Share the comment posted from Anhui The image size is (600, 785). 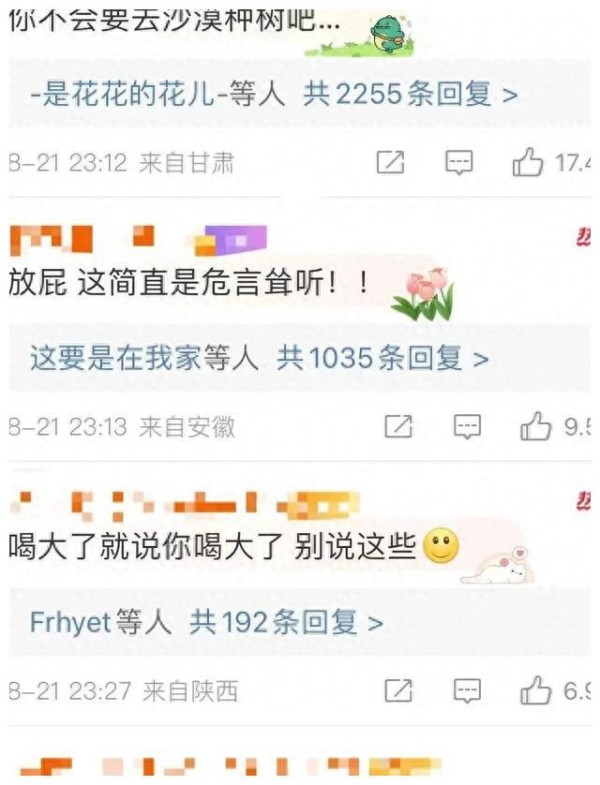coord(398,427)
